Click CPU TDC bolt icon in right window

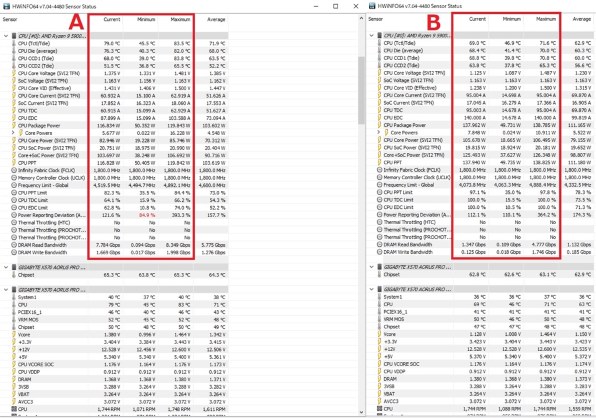(379, 110)
